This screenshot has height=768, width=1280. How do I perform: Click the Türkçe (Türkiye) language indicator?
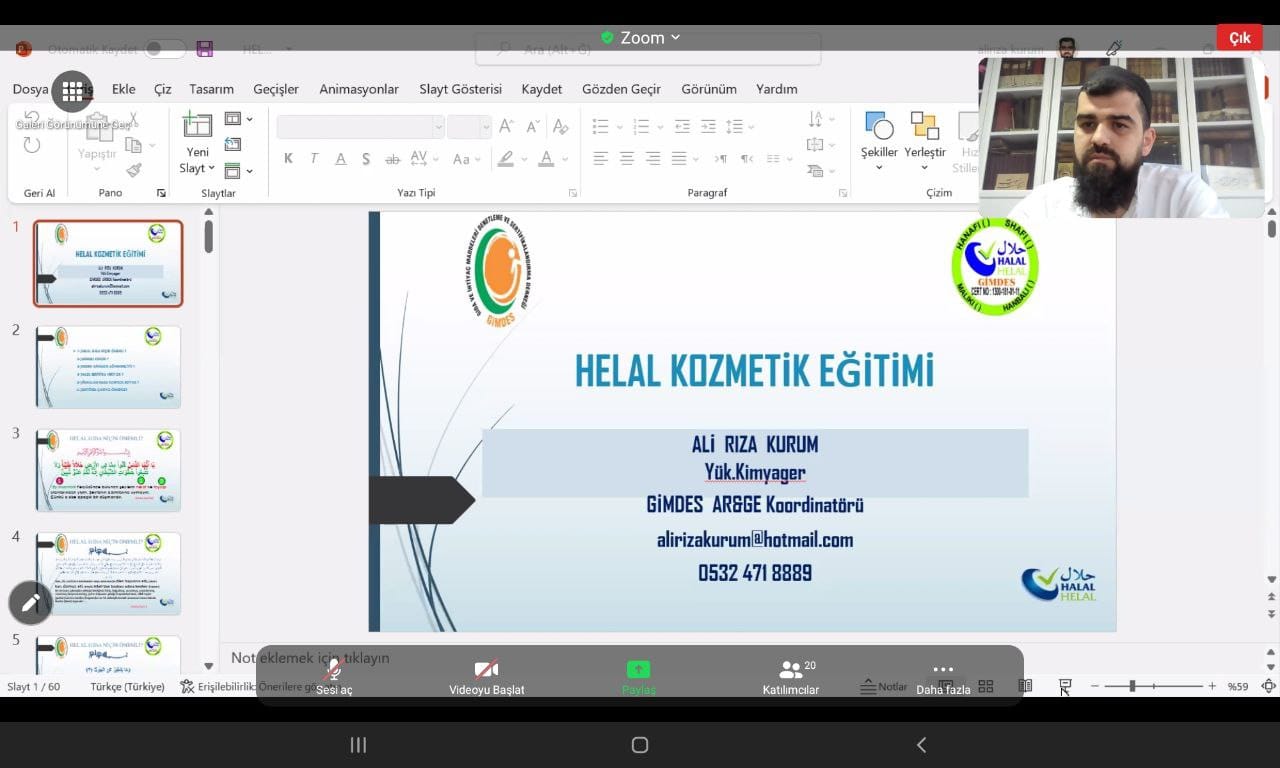tap(127, 687)
